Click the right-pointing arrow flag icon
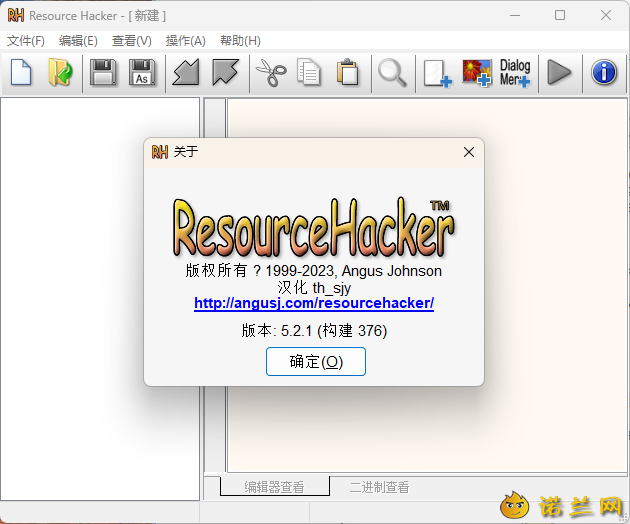This screenshot has width=630, height=524. coord(225,73)
